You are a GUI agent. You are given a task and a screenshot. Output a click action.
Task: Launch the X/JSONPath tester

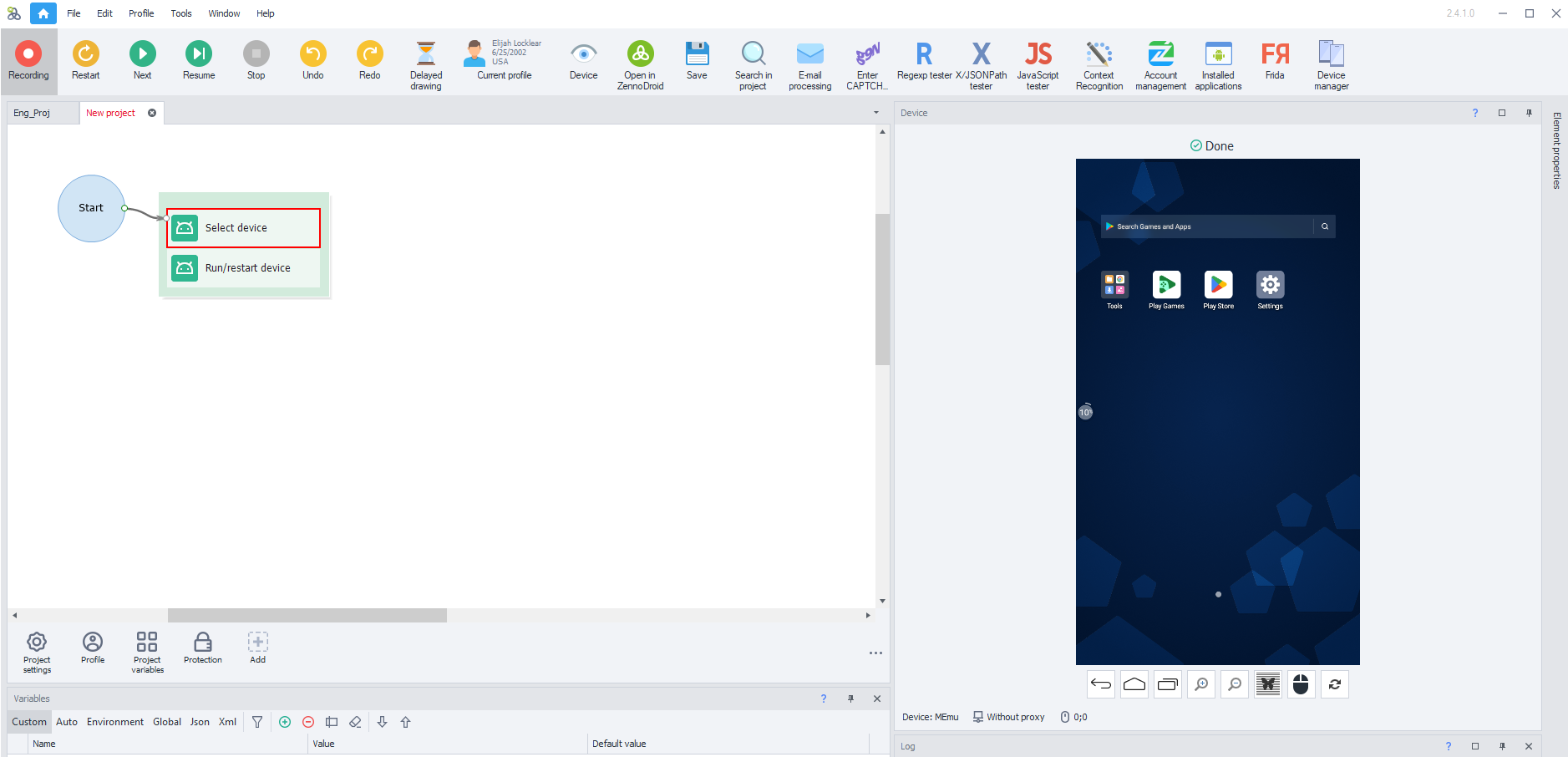point(981,62)
